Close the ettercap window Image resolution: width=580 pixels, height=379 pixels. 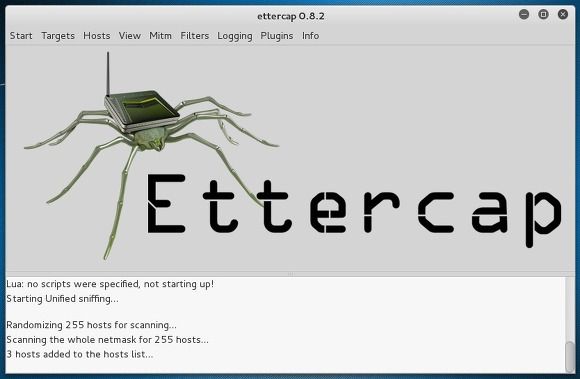pyautogui.click(x=563, y=14)
